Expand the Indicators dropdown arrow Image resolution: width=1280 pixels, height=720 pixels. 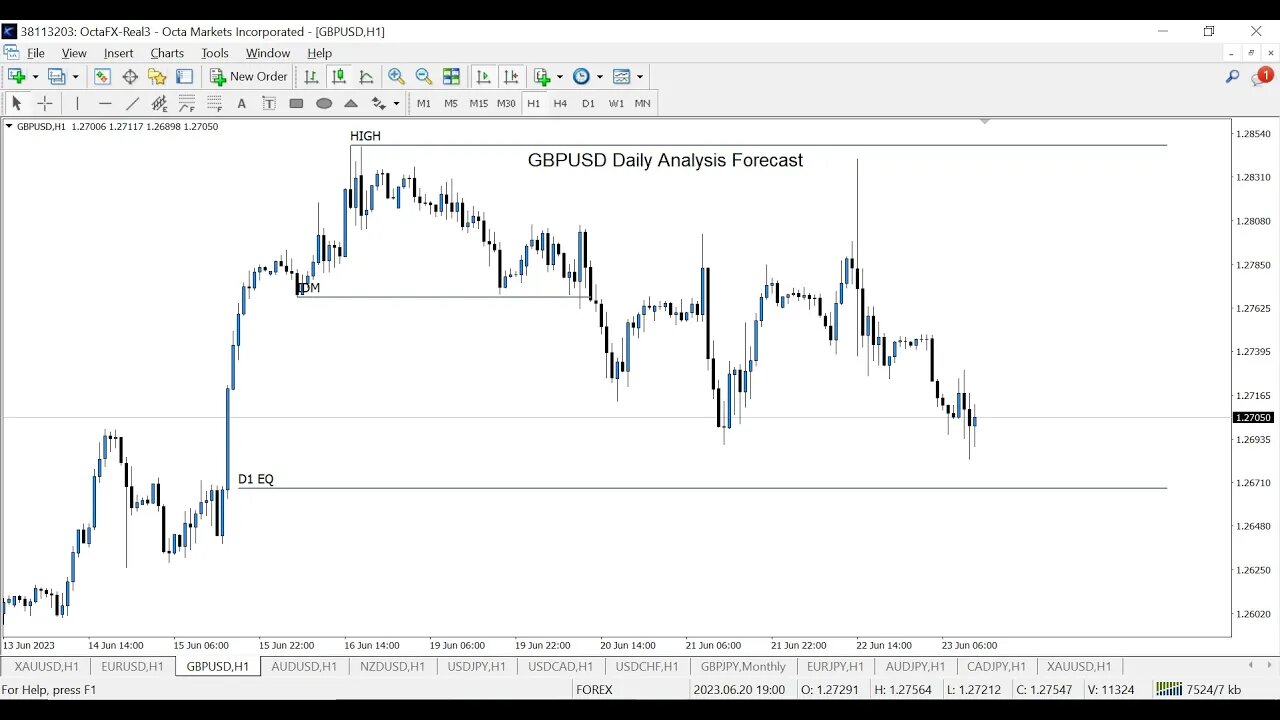(560, 77)
